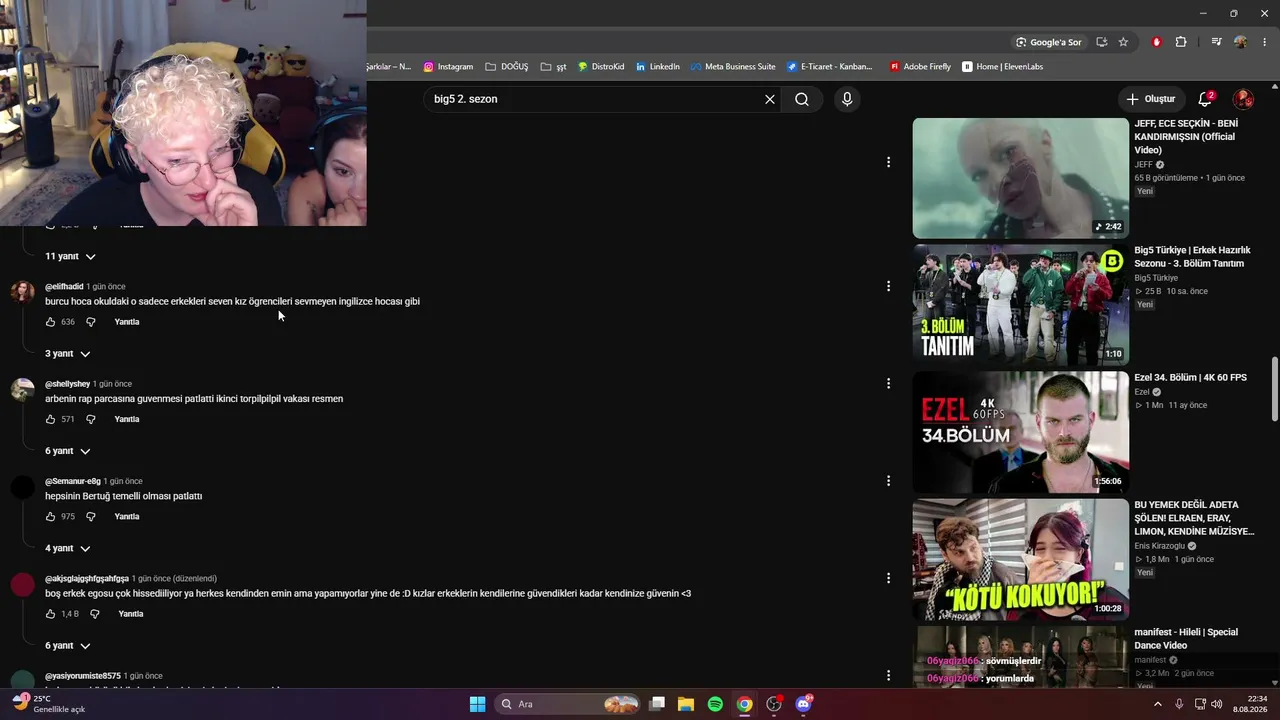Open the Ezel 34. Bölüm thumbnail
Image resolution: width=1280 pixels, height=720 pixels.
[x=1021, y=433]
